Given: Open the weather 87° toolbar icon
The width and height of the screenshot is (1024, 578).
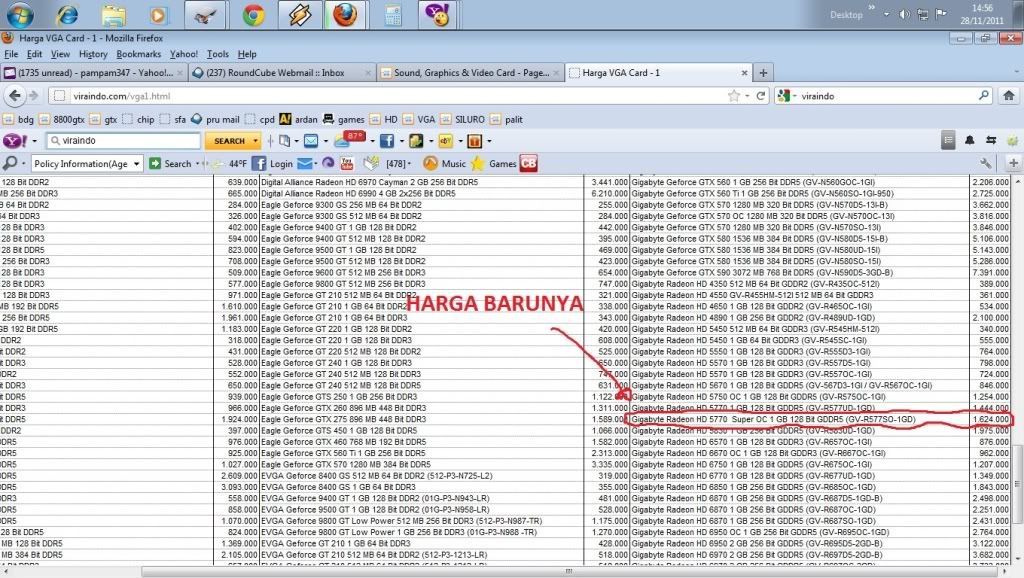Looking at the screenshot, I should tap(349, 139).
